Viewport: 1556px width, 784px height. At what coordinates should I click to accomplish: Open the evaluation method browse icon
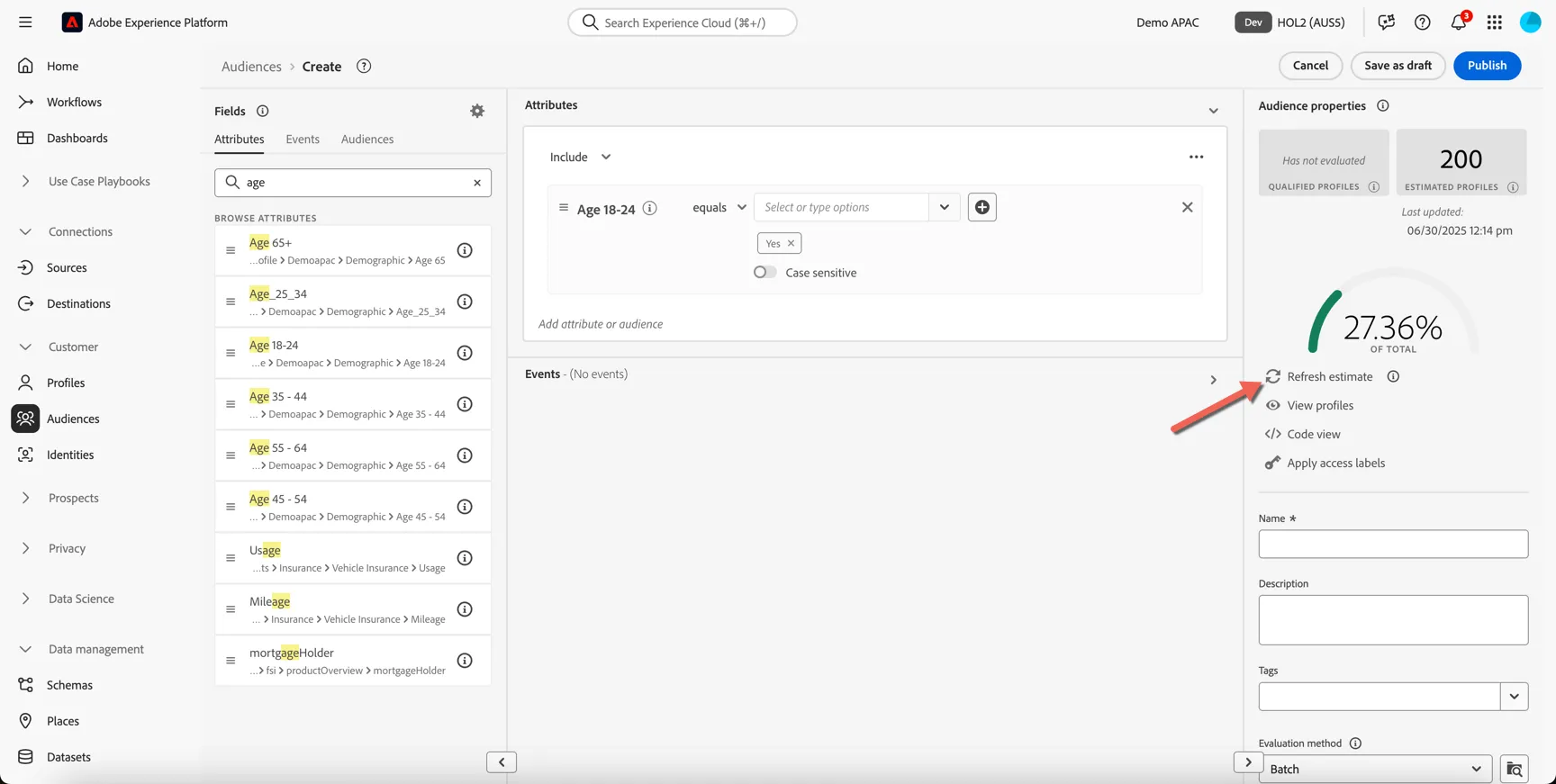(1515, 770)
